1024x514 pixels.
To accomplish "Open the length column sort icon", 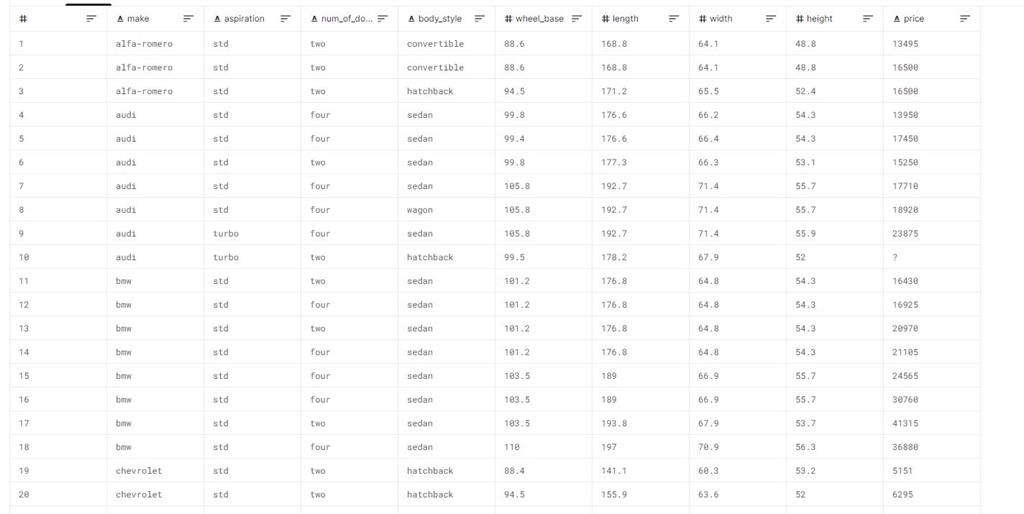I will [674, 19].
